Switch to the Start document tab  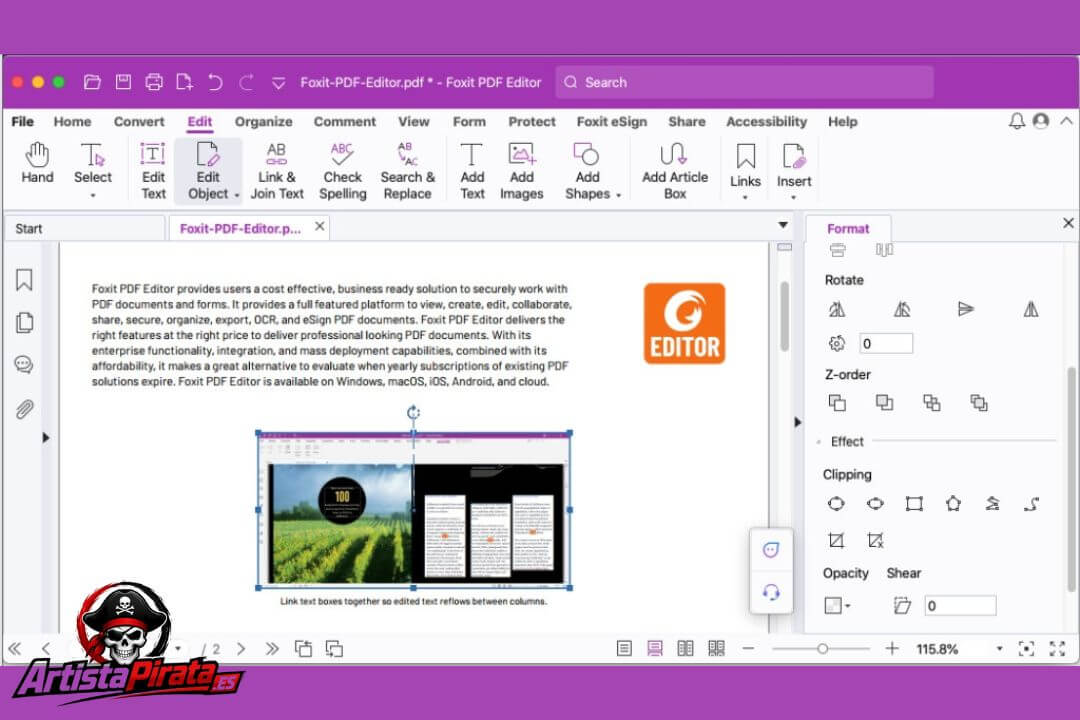click(84, 228)
